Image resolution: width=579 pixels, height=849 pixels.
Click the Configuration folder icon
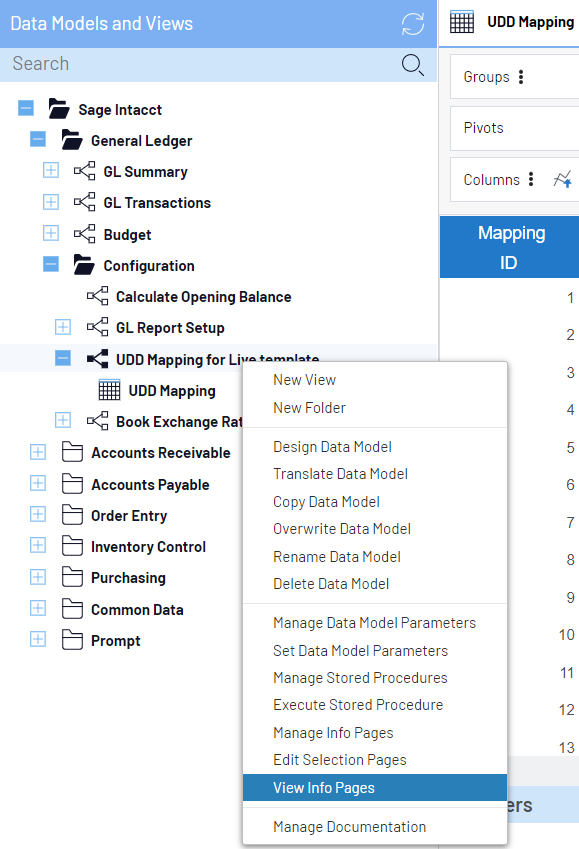84,265
